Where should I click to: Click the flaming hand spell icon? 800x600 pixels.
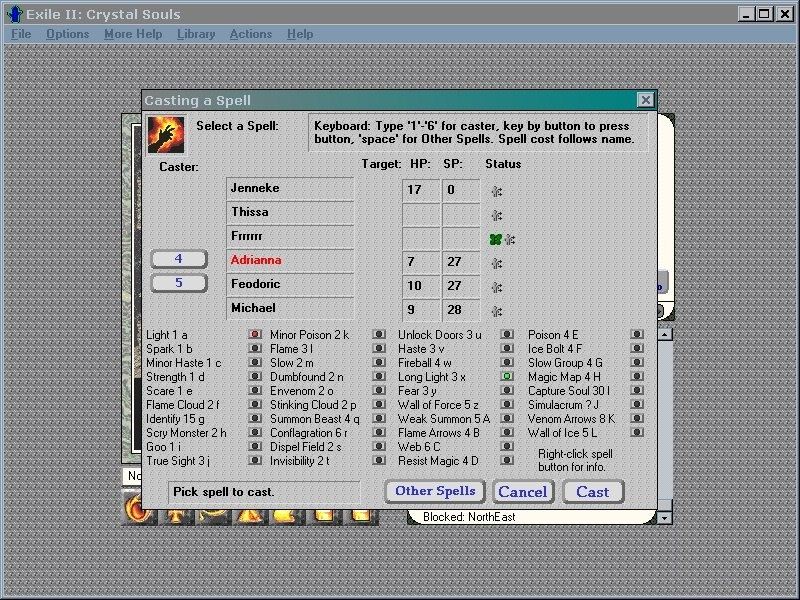pyautogui.click(x=163, y=134)
